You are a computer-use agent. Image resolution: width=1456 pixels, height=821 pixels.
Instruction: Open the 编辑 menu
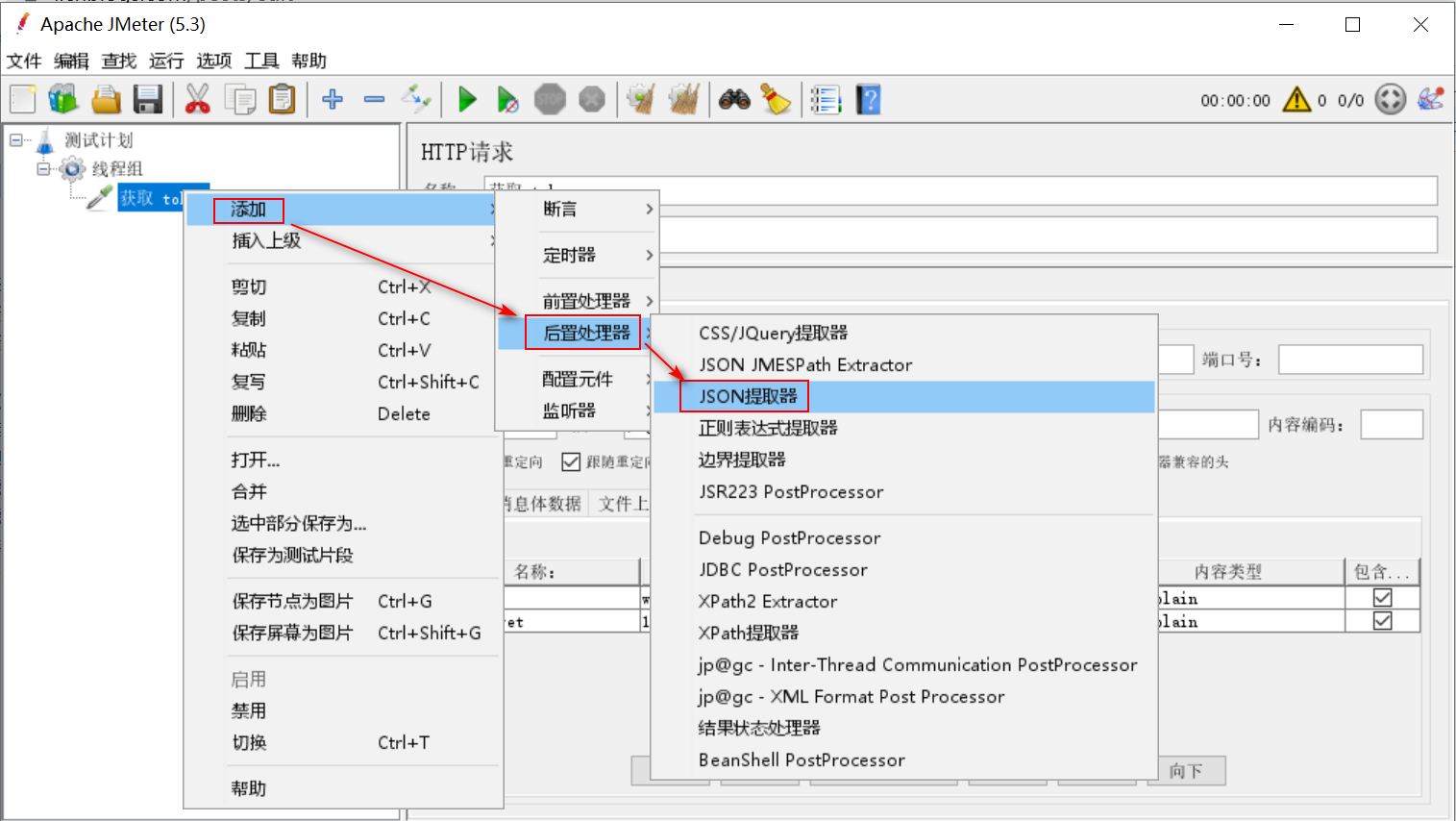click(71, 61)
